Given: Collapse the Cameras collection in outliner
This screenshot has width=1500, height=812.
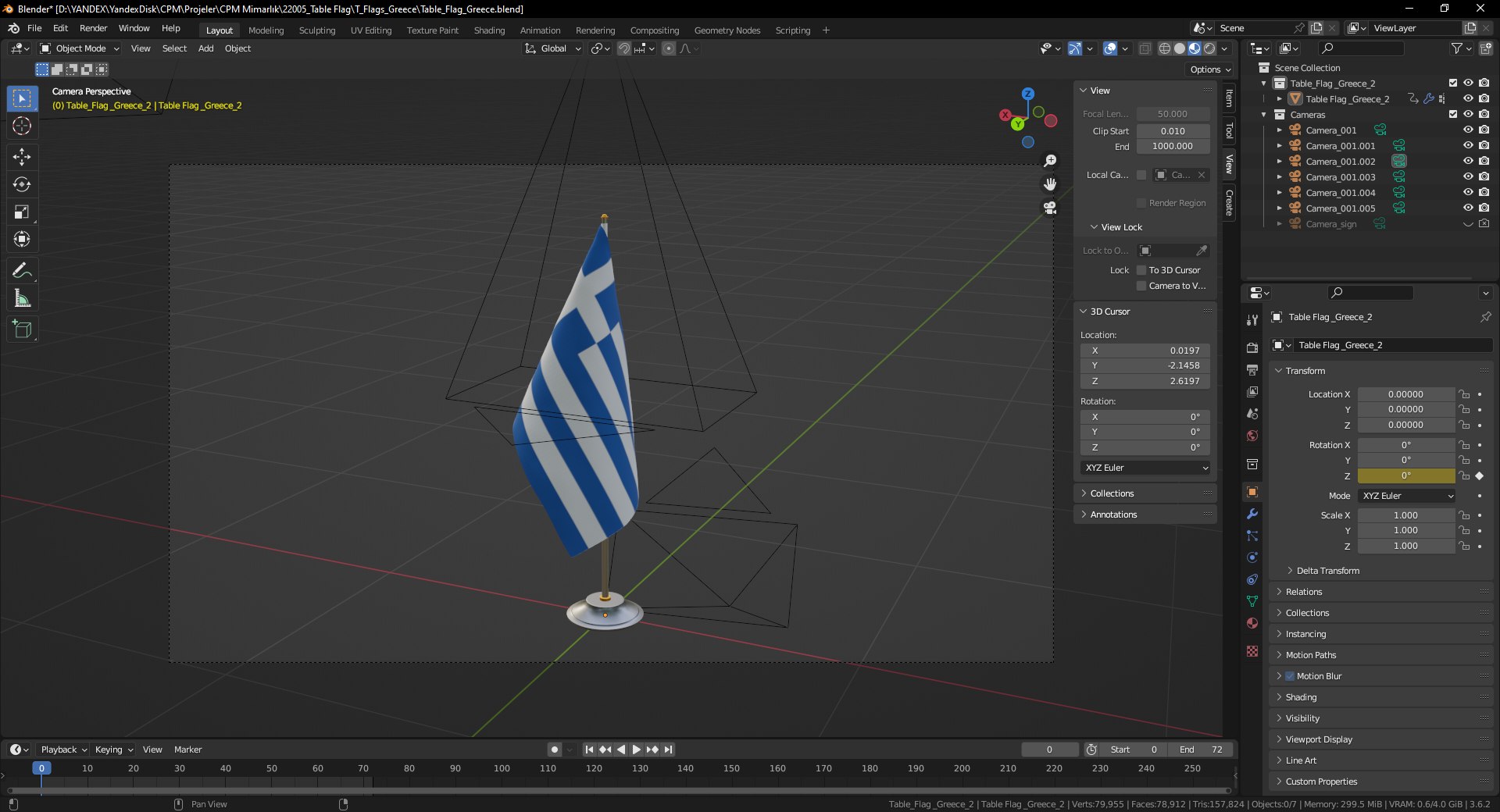Looking at the screenshot, I should (1264, 115).
